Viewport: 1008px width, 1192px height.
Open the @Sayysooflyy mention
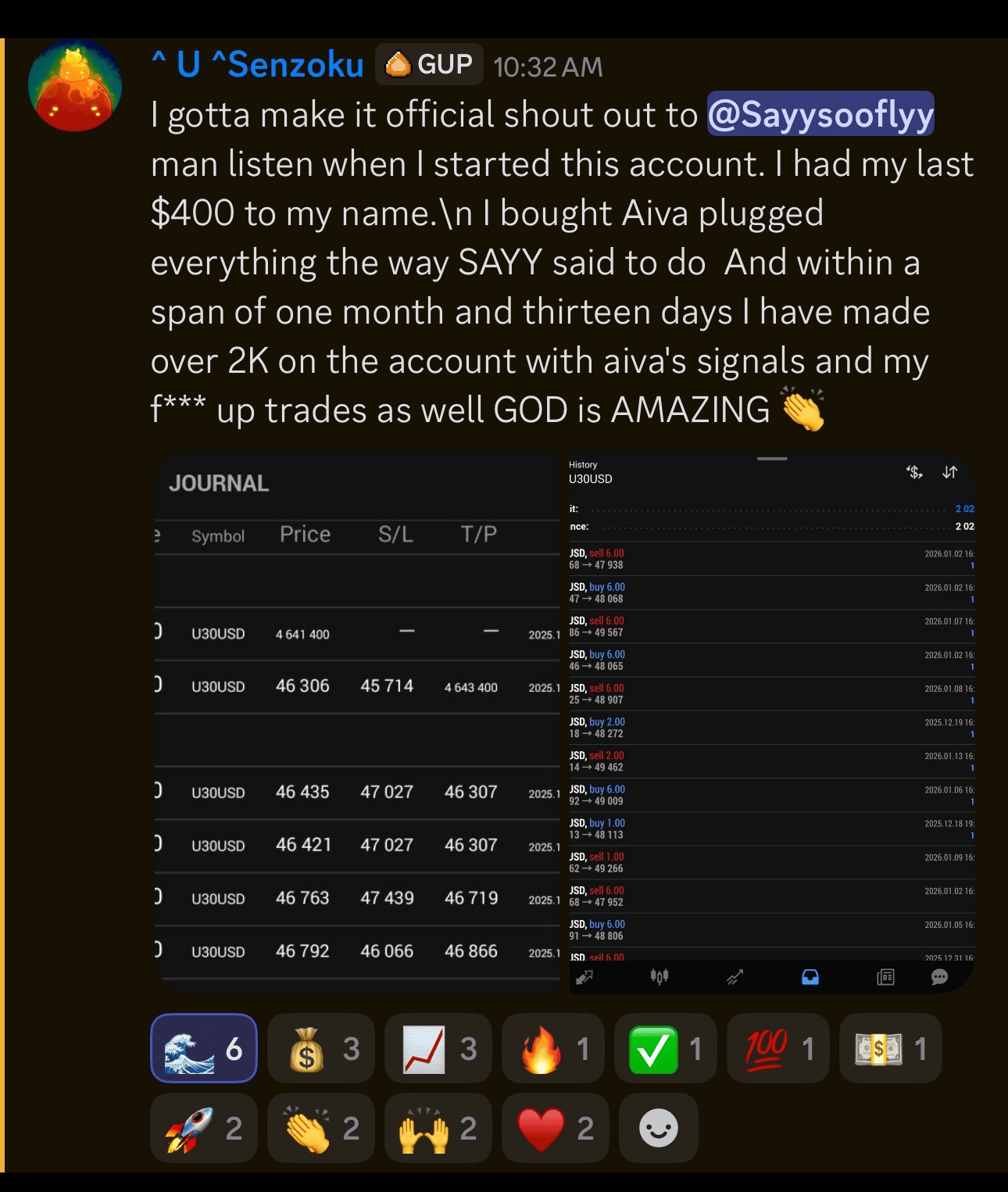click(820, 114)
